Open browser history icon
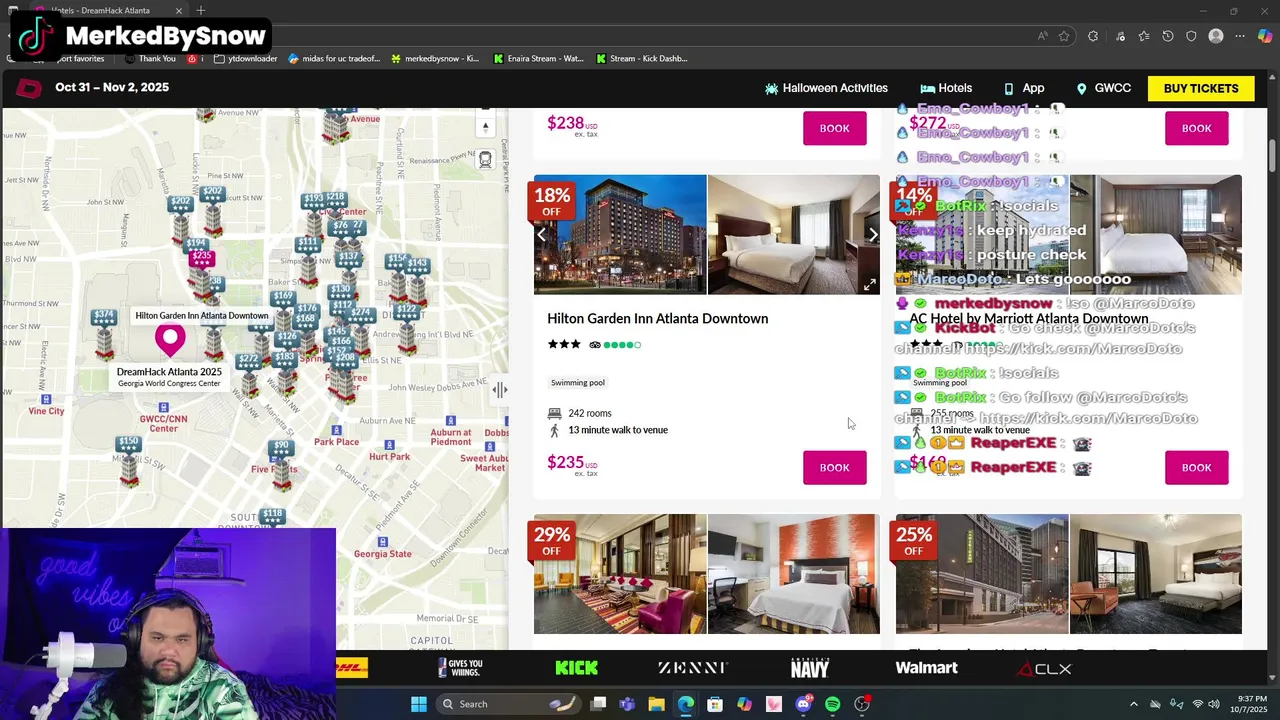 [1167, 36]
